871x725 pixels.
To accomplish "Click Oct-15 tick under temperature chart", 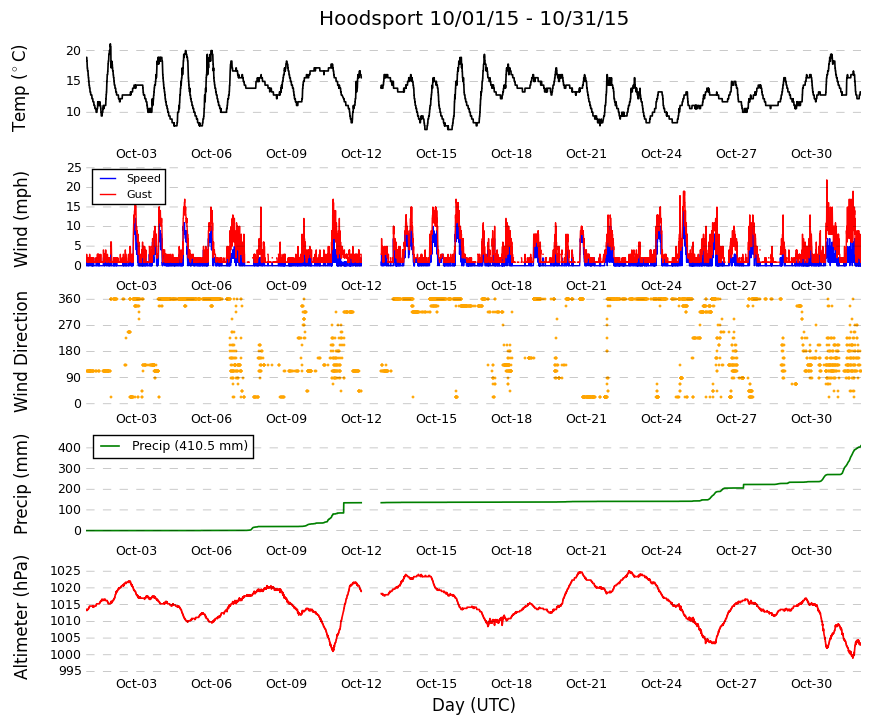I will click(x=436, y=154).
